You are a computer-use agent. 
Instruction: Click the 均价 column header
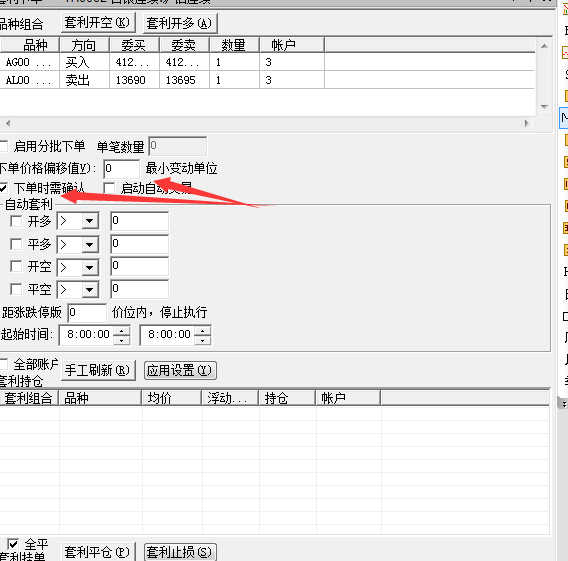(171, 398)
